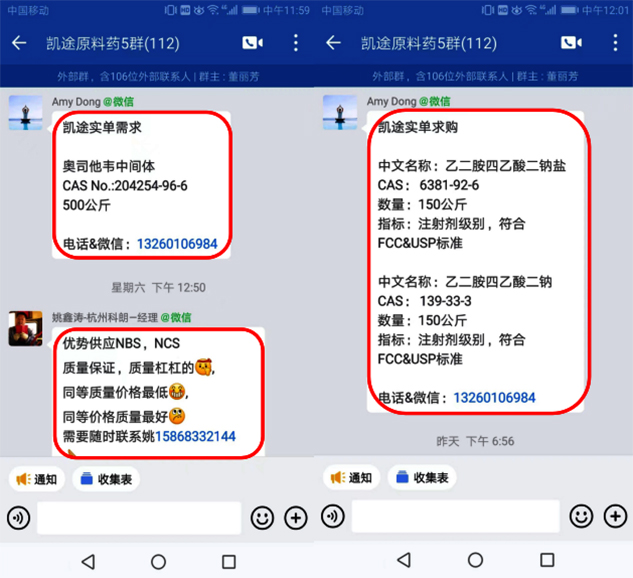Tap the Android recent apps button on right screen
This screenshot has width=633, height=578.
coord(547,560)
